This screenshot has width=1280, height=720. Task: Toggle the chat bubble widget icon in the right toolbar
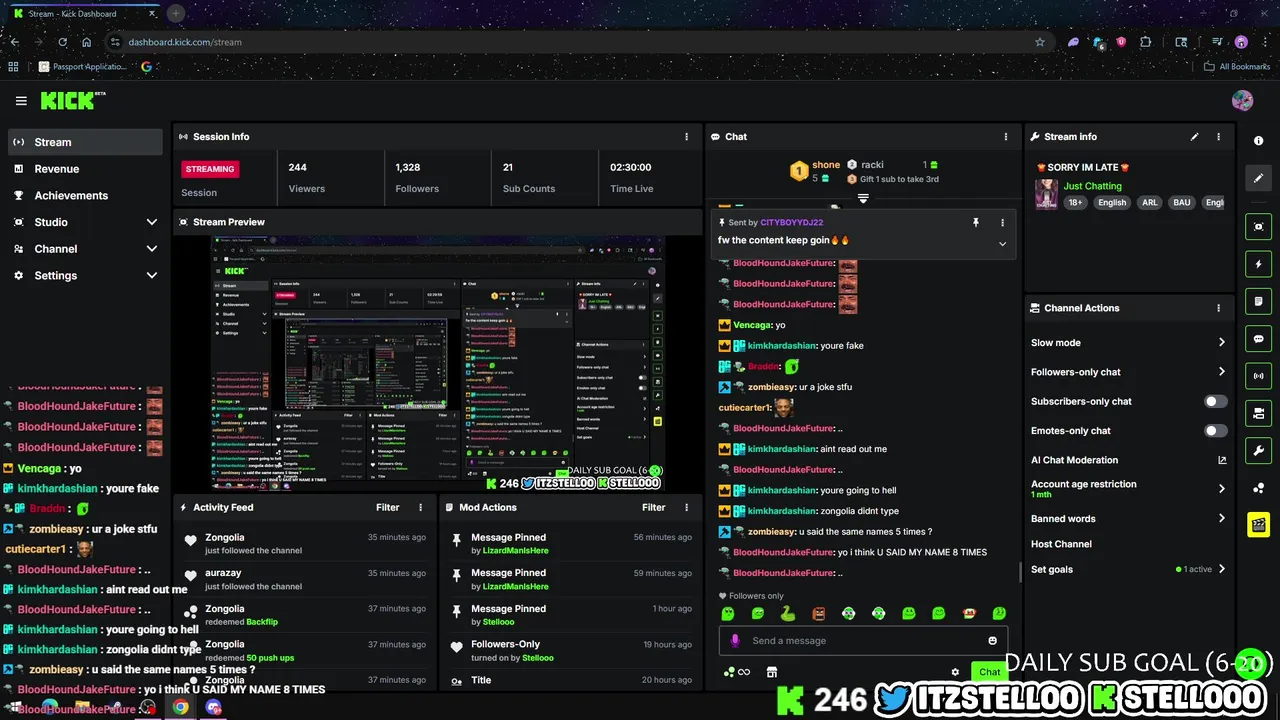[1258, 339]
